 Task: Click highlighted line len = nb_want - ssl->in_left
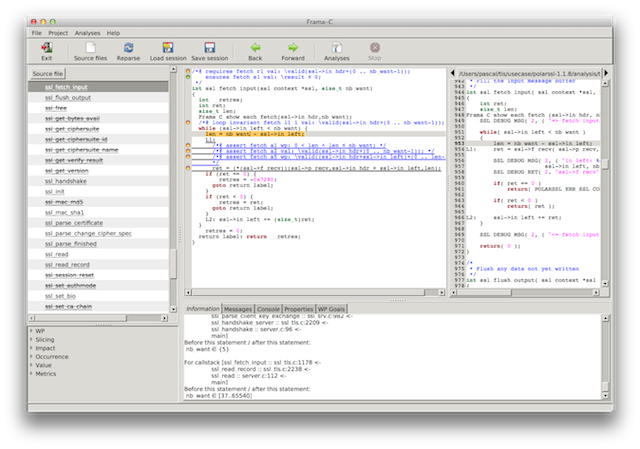pos(254,134)
